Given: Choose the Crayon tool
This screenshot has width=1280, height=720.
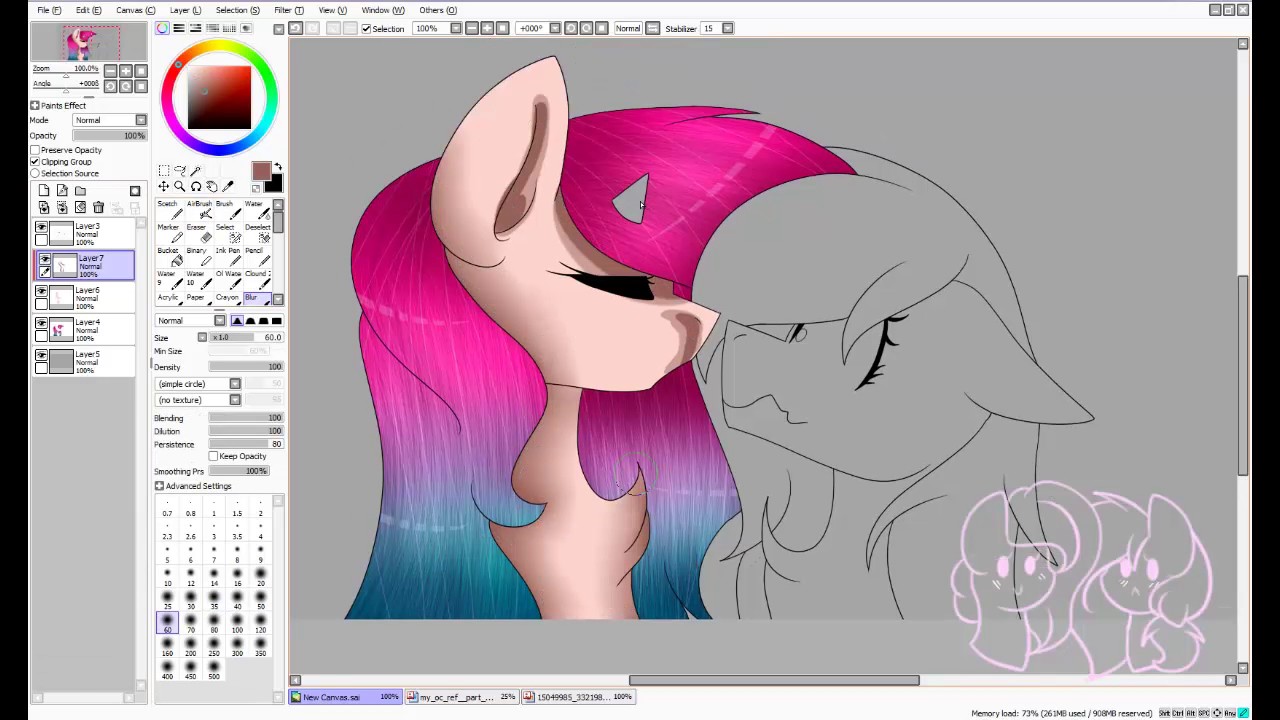Looking at the screenshot, I should [228, 298].
